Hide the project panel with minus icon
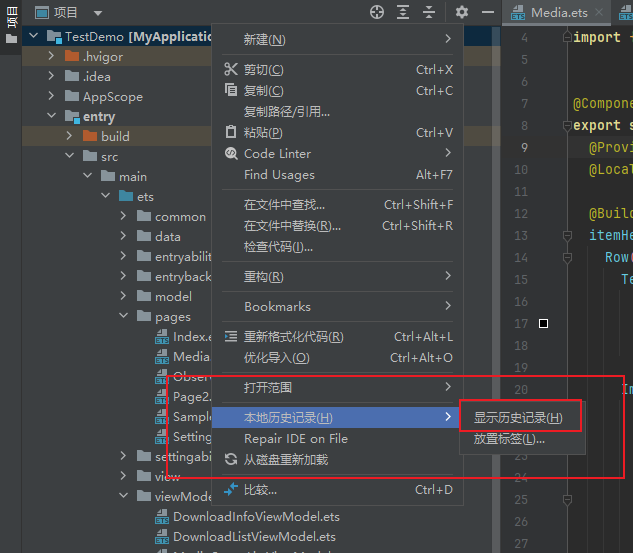 coord(488,12)
